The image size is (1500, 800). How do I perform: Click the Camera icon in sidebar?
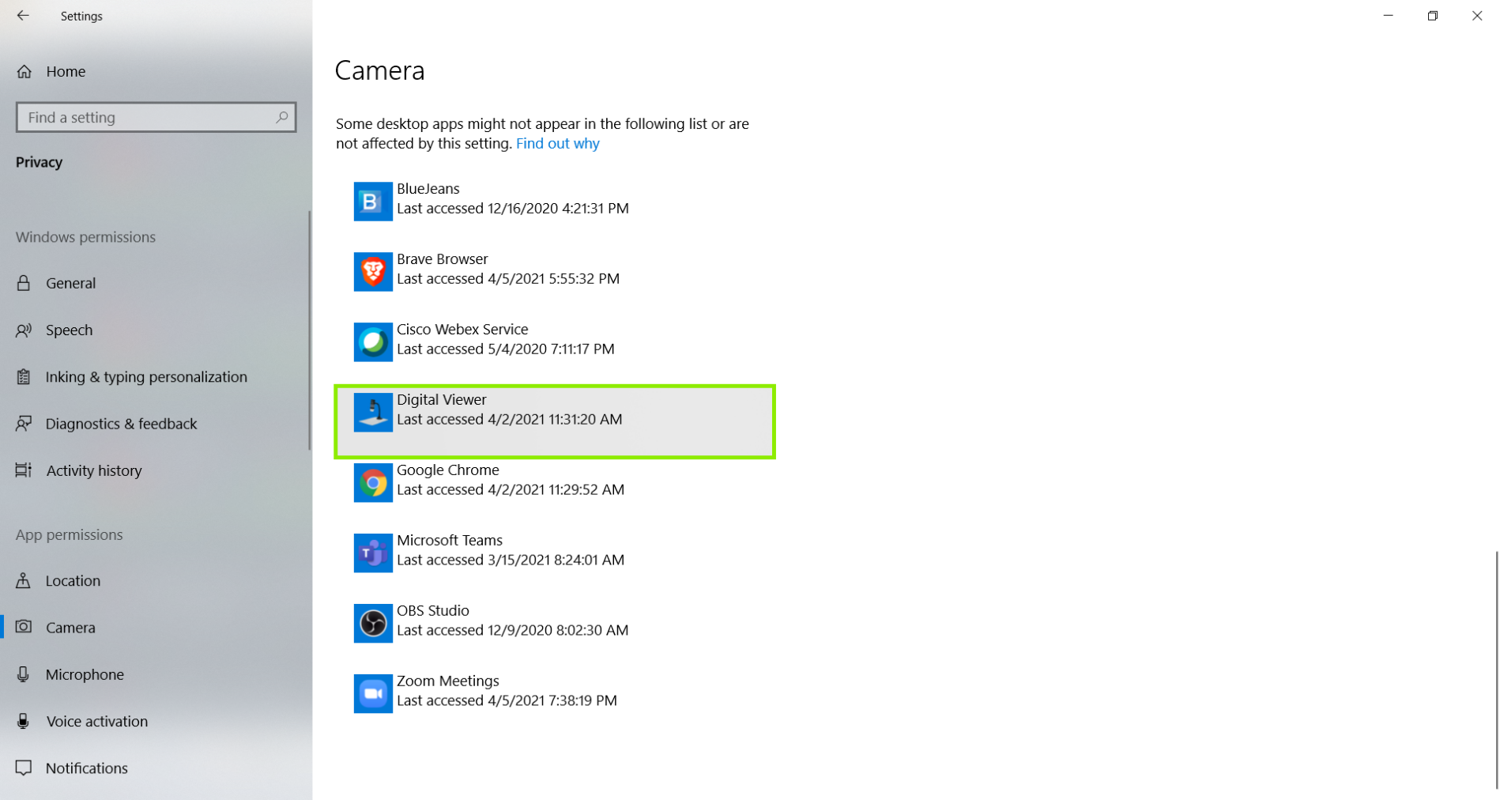pyautogui.click(x=23, y=627)
